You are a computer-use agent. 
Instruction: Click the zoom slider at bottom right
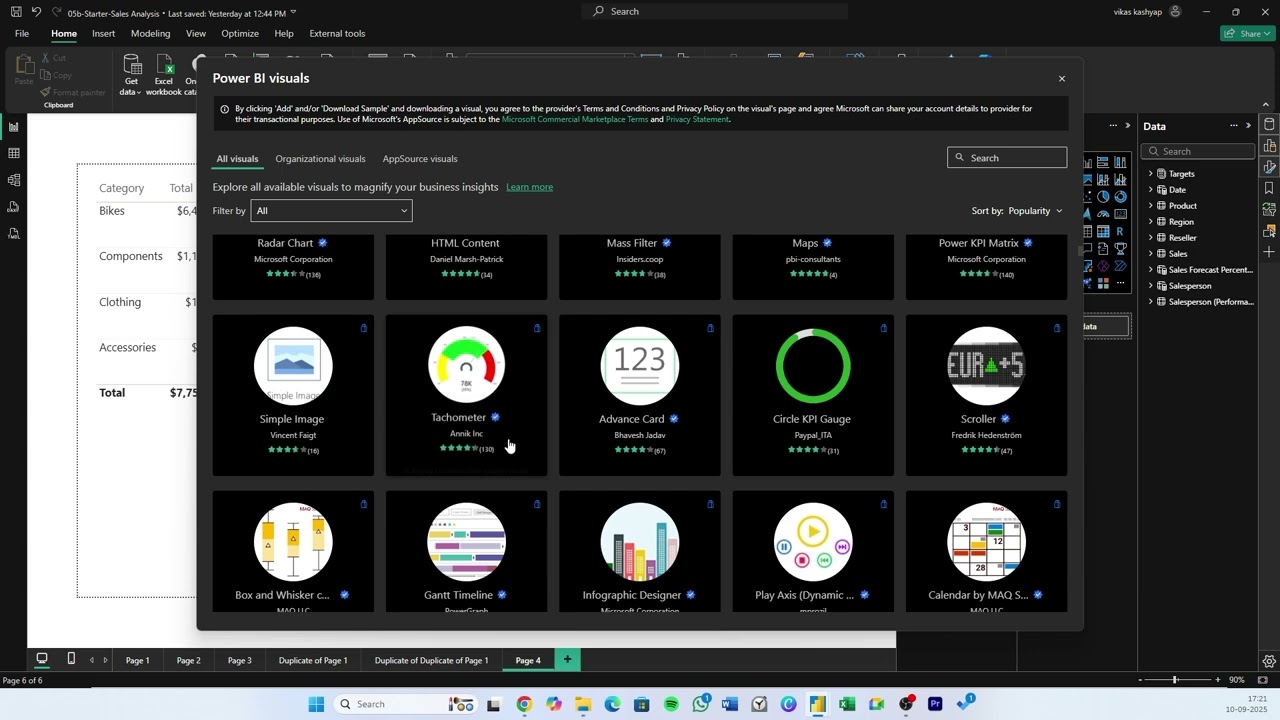(1176, 680)
